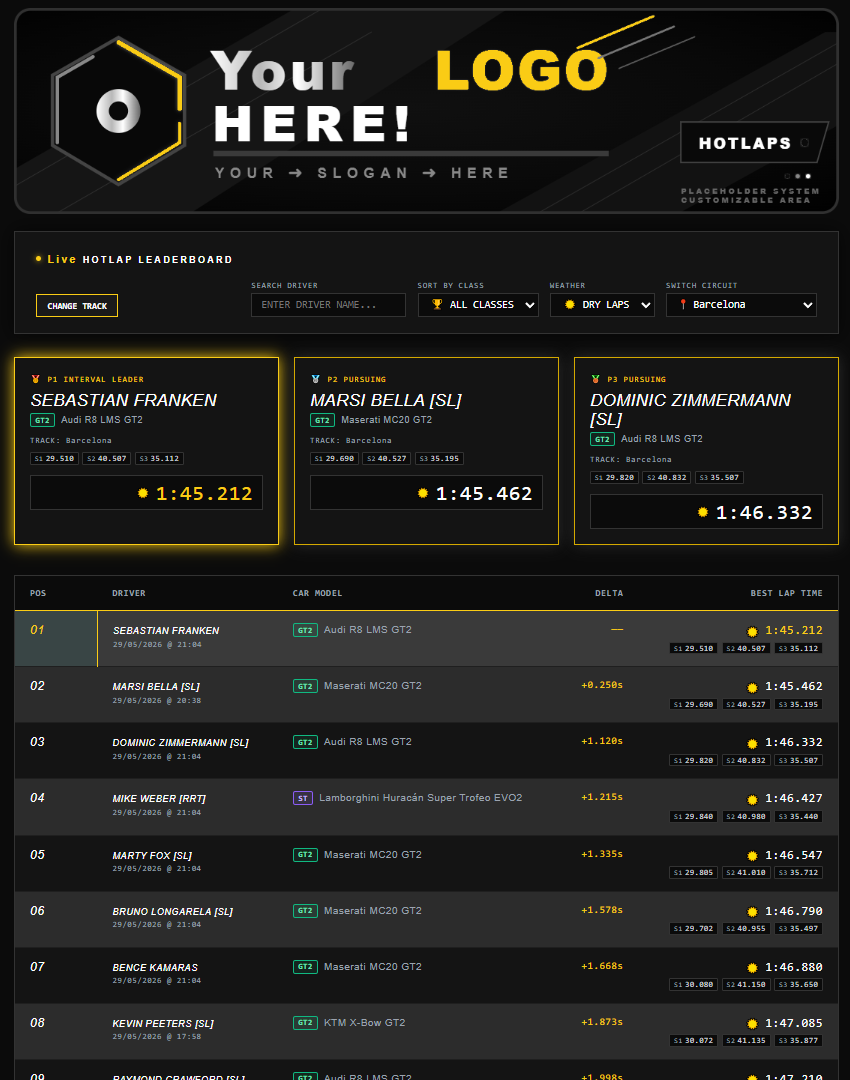Click the S1 29.510 sector chip on leader card
Screen dimensions: 850x1080
(54, 459)
